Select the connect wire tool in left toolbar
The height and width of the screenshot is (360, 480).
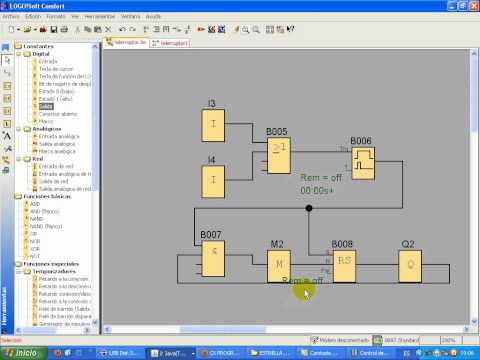[x=7, y=73]
